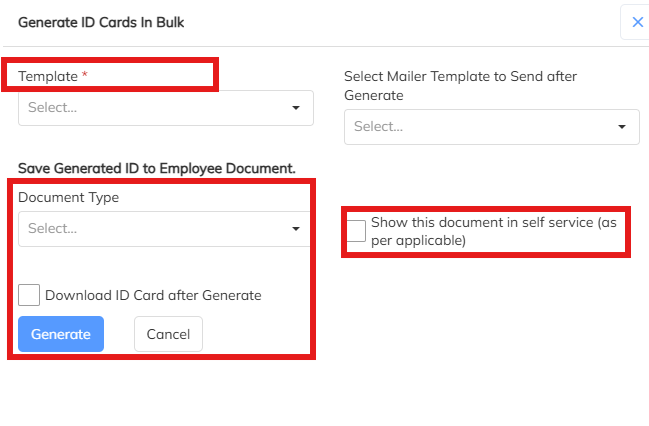Tick the Download ID Card after Generate checkbox
The width and height of the screenshot is (649, 426).
(x=29, y=295)
